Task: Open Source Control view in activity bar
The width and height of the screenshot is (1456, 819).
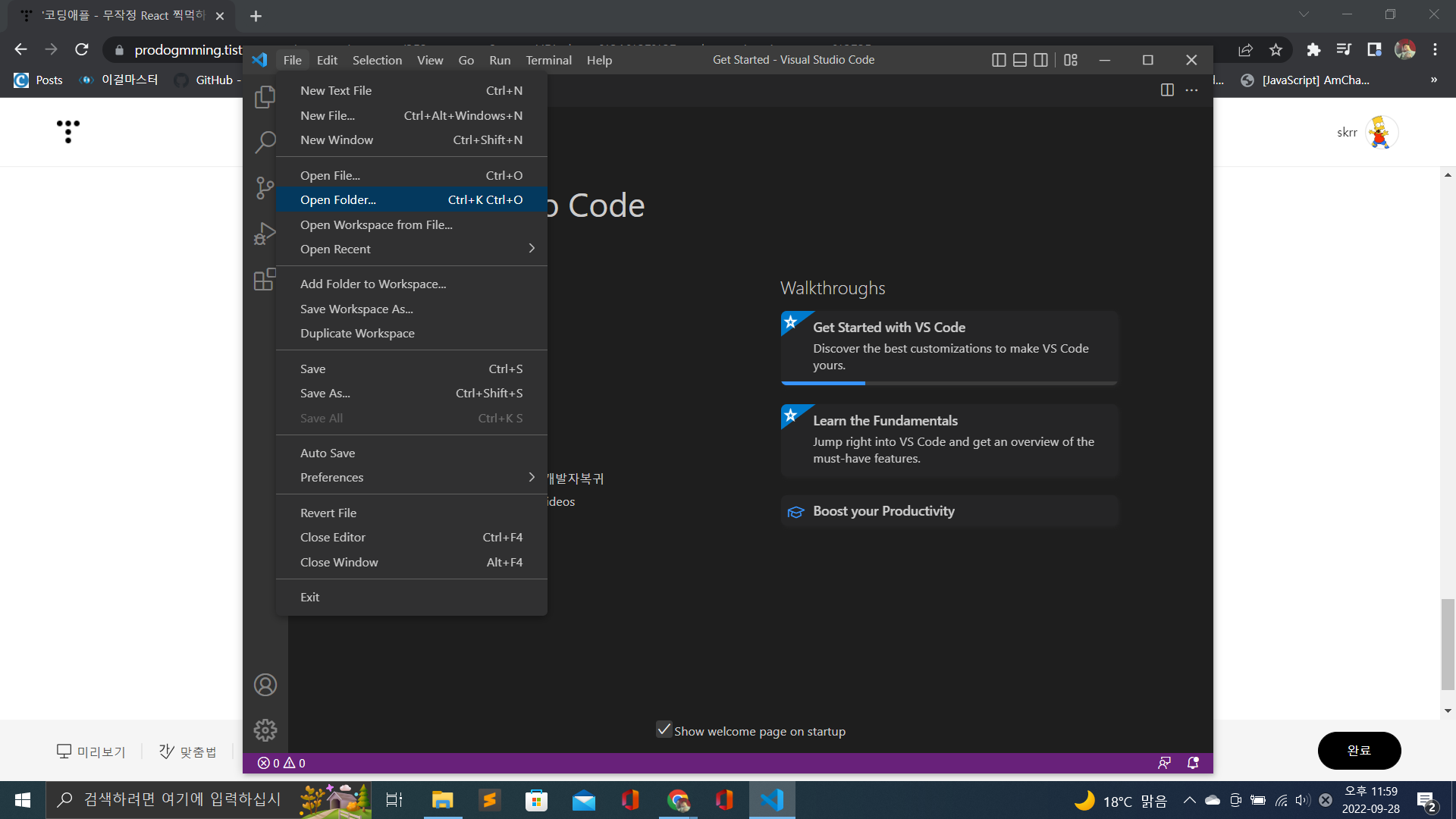Action: pos(265,187)
